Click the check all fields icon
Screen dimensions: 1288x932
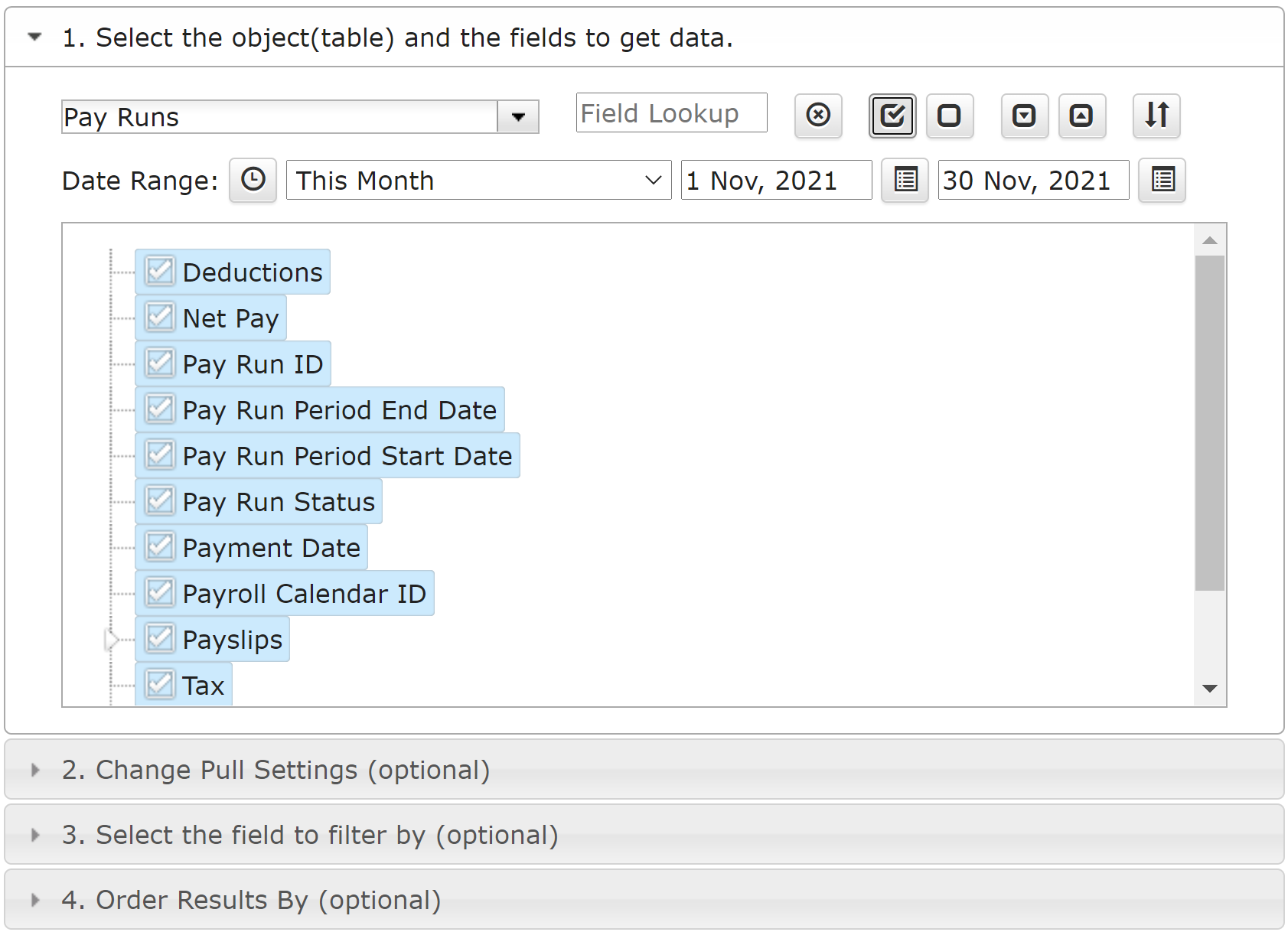click(892, 116)
